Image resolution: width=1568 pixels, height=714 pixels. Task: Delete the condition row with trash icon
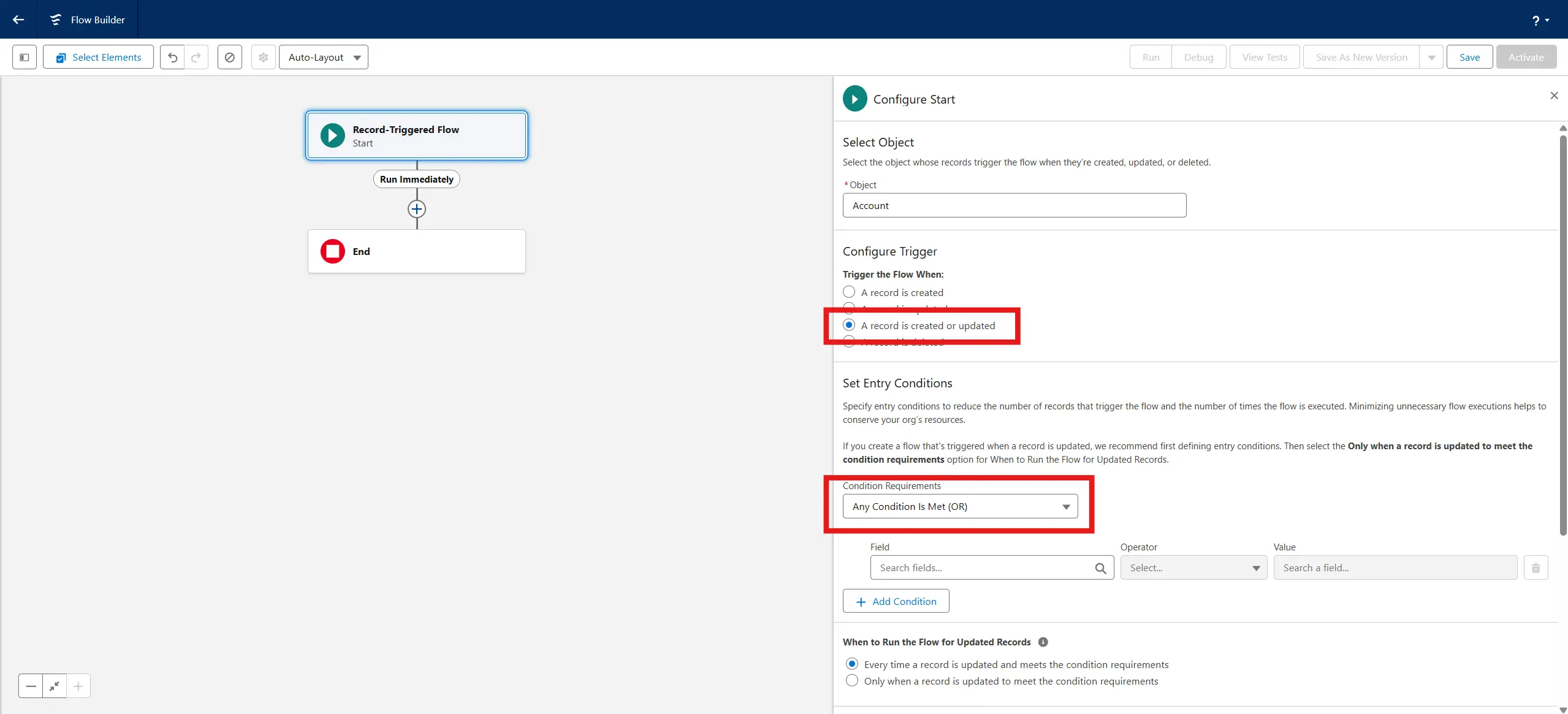pos(1536,568)
